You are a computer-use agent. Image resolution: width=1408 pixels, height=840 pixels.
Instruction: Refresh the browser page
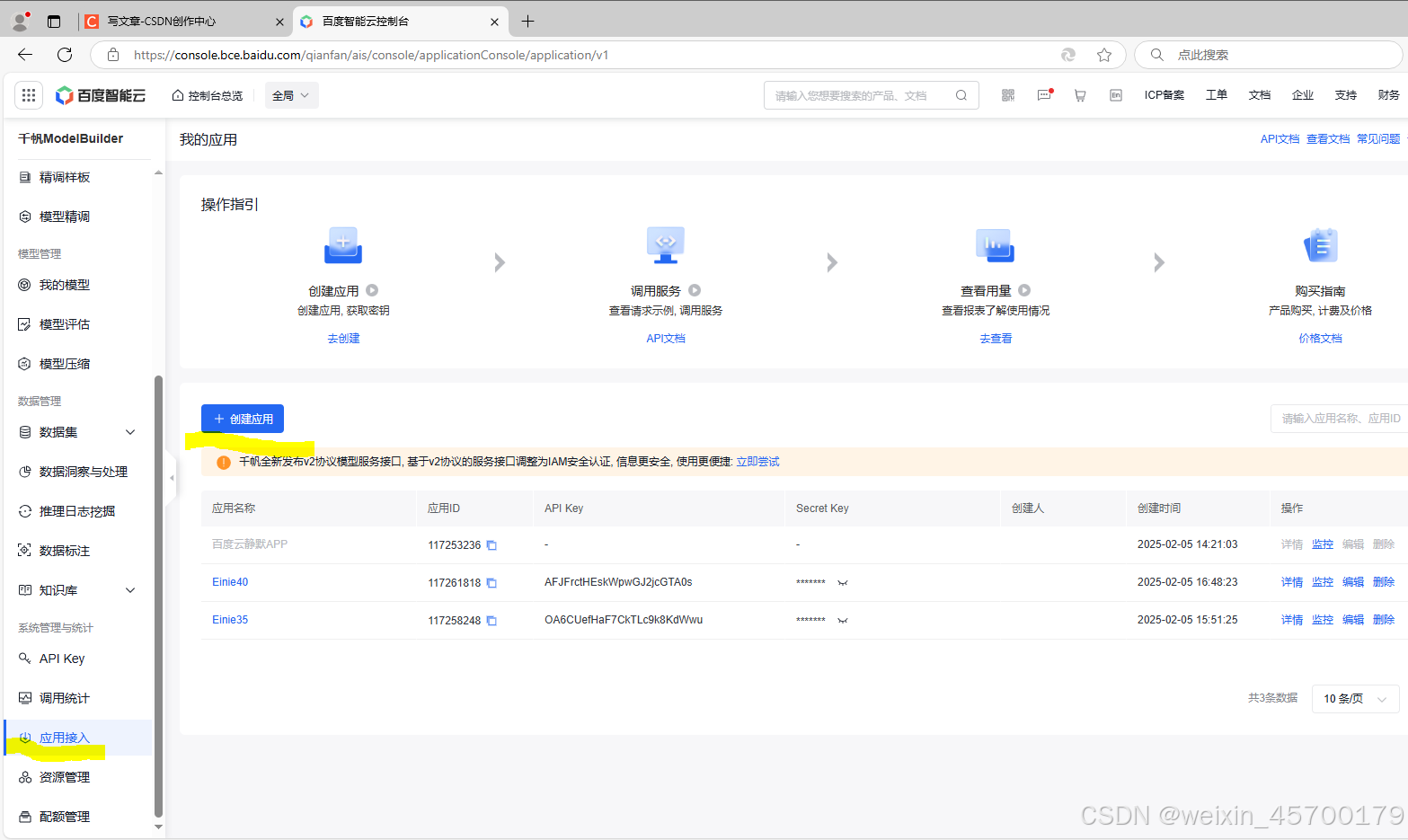coord(65,55)
